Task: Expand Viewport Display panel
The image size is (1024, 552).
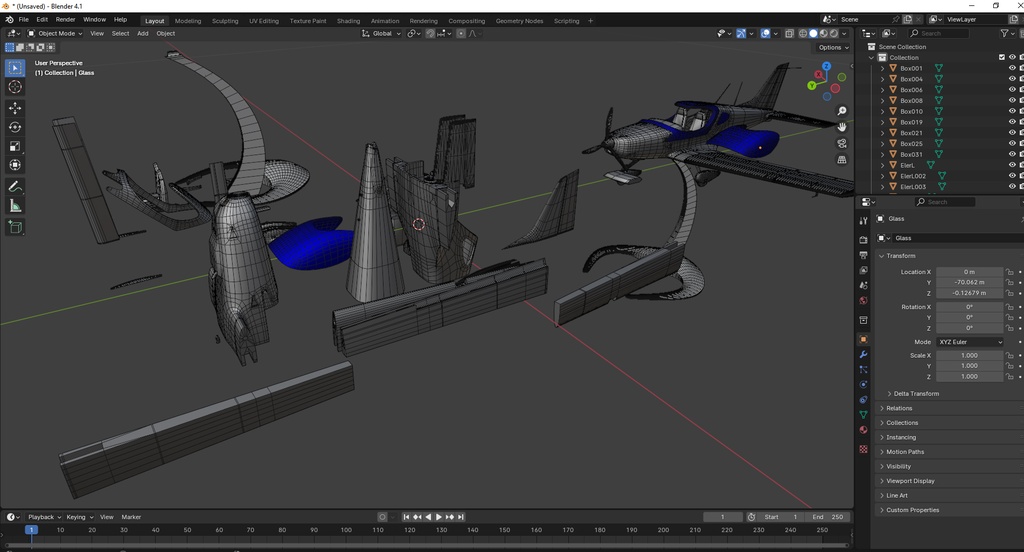Action: [910, 481]
